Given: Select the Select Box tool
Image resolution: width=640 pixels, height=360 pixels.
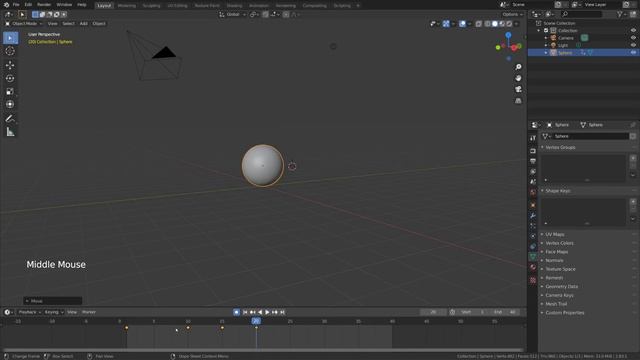Looking at the screenshot, I should [x=10, y=38].
